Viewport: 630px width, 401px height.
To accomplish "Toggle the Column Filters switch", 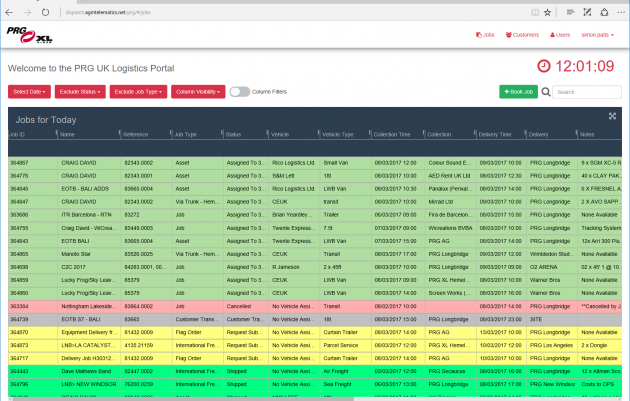I will pyautogui.click(x=240, y=92).
